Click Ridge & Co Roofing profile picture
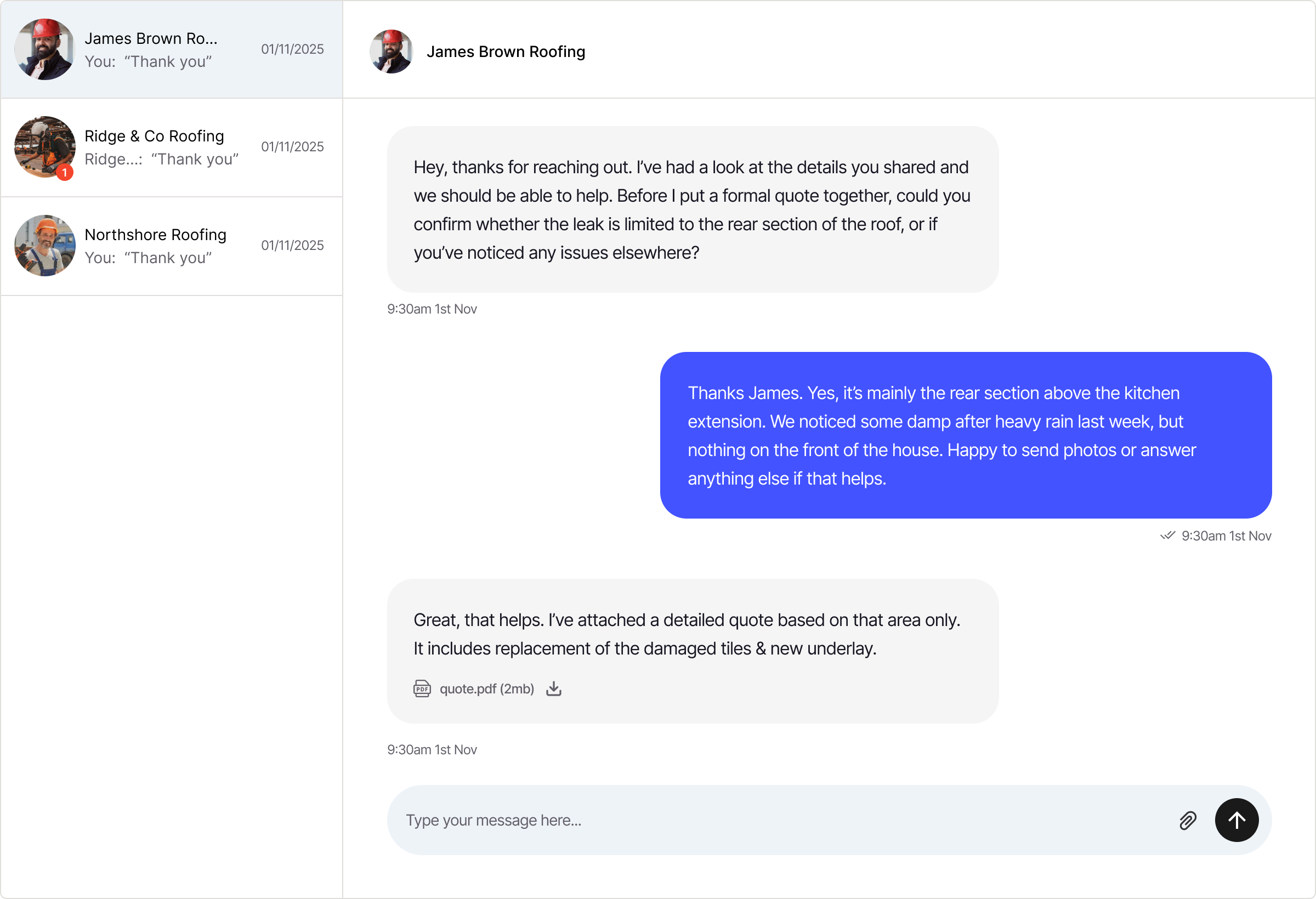This screenshot has width=1316, height=899. click(45, 147)
